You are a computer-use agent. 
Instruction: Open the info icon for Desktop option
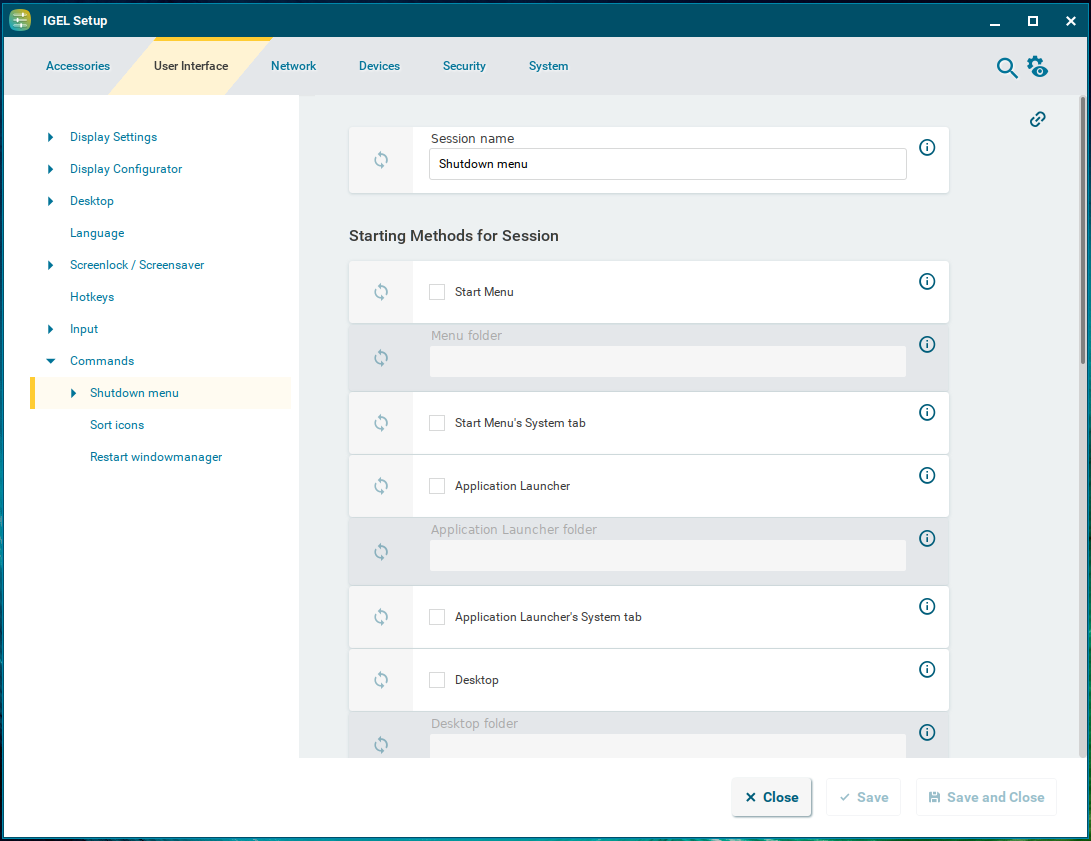coord(927,669)
